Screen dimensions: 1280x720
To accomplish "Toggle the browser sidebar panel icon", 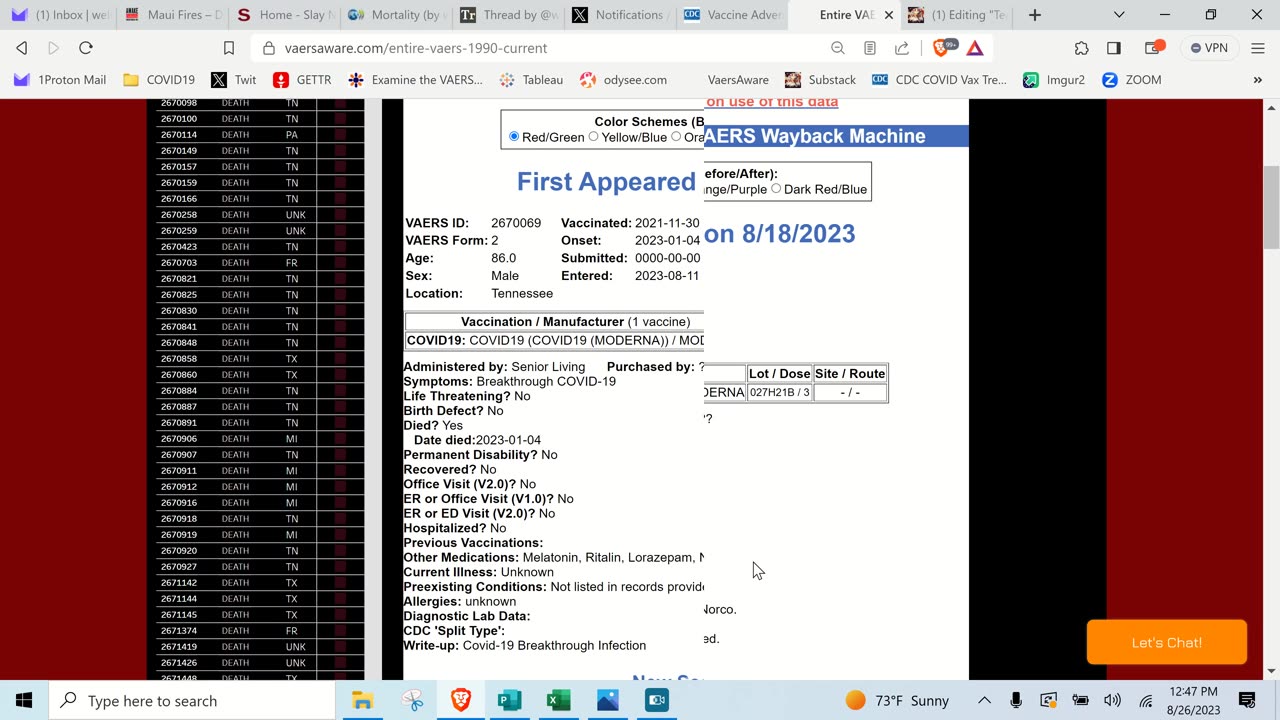I will click(1114, 48).
